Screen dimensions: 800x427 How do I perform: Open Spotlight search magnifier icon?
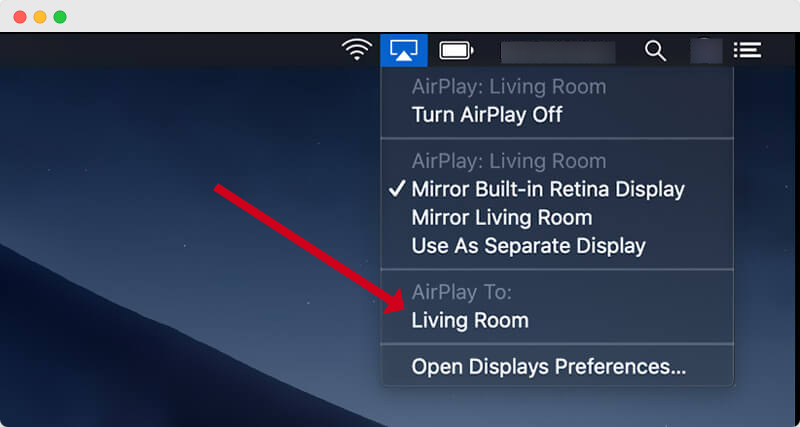click(x=655, y=51)
